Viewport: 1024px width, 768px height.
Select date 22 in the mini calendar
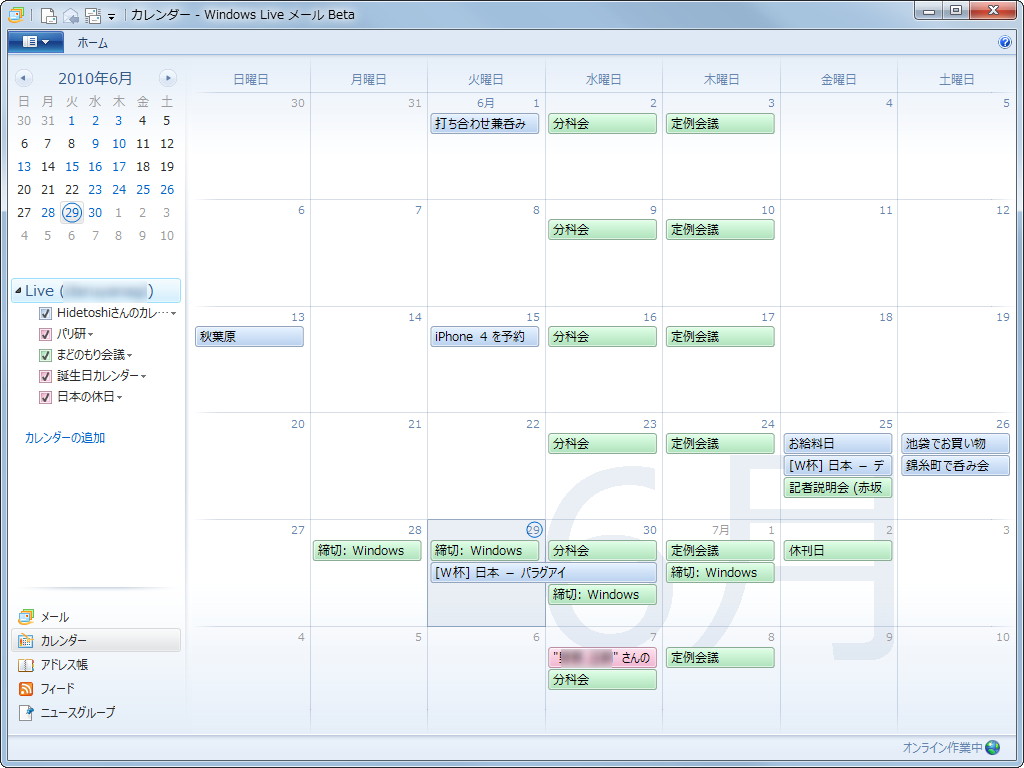click(x=72, y=189)
